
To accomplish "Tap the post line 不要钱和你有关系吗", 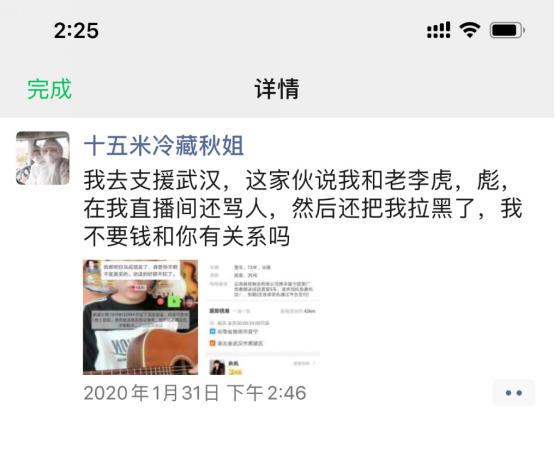I will pyautogui.click(x=187, y=236).
